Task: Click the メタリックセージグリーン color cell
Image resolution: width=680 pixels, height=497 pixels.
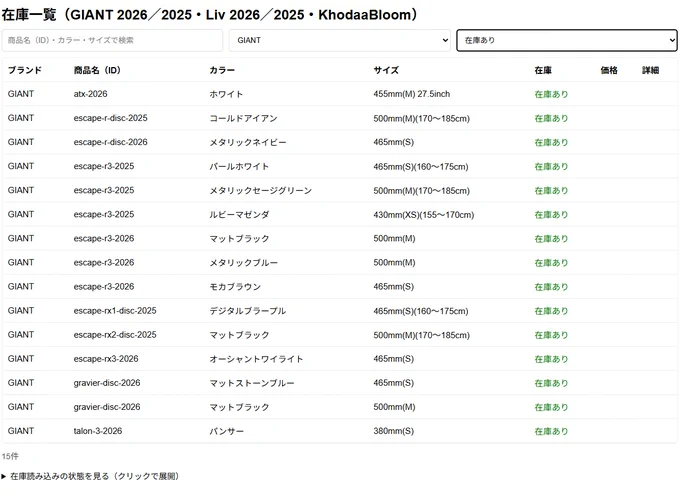Action: click(261, 190)
